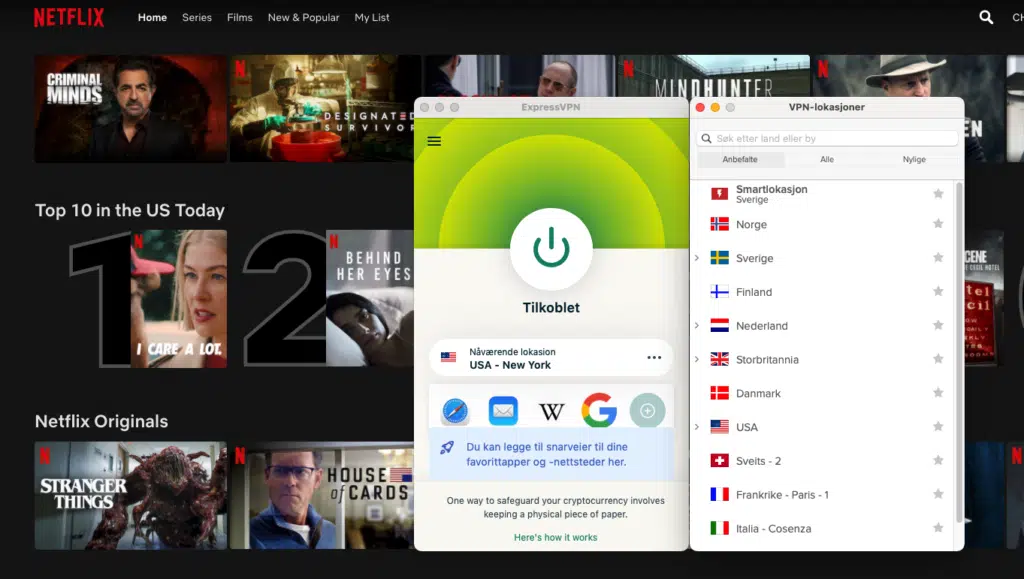Open Netflix New & Popular section

[x=304, y=18]
